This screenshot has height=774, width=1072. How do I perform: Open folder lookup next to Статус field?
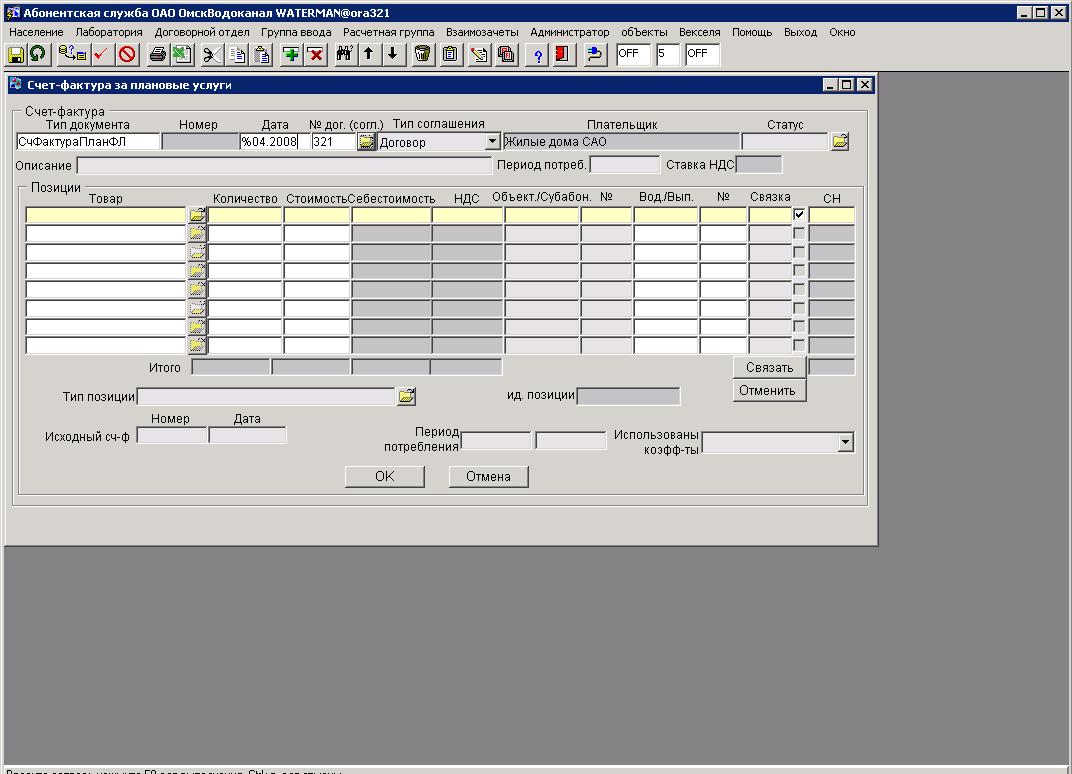coord(839,142)
